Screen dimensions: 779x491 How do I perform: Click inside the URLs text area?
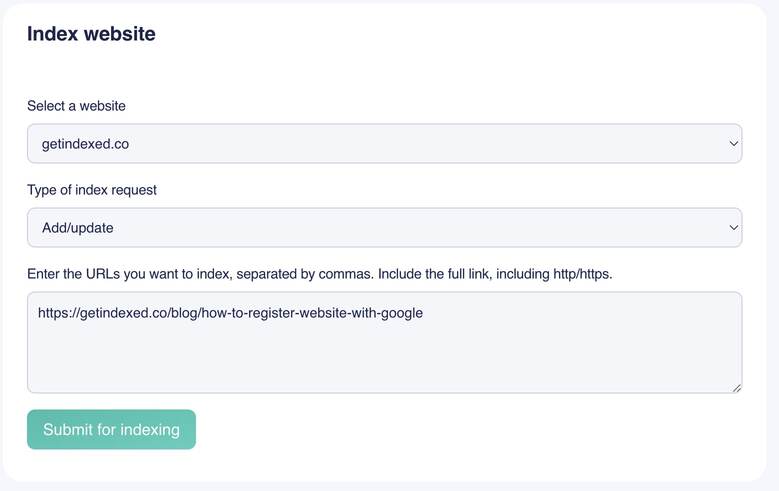(385, 342)
